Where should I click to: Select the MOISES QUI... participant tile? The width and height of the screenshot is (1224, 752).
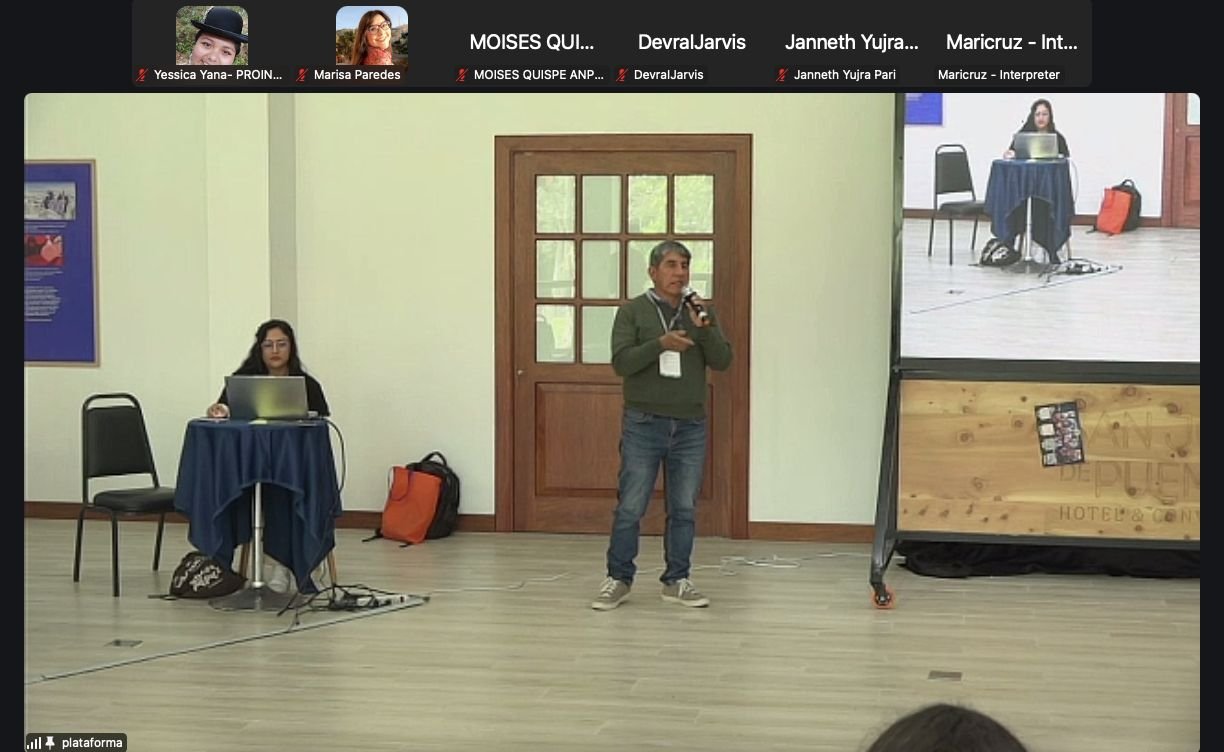[532, 42]
